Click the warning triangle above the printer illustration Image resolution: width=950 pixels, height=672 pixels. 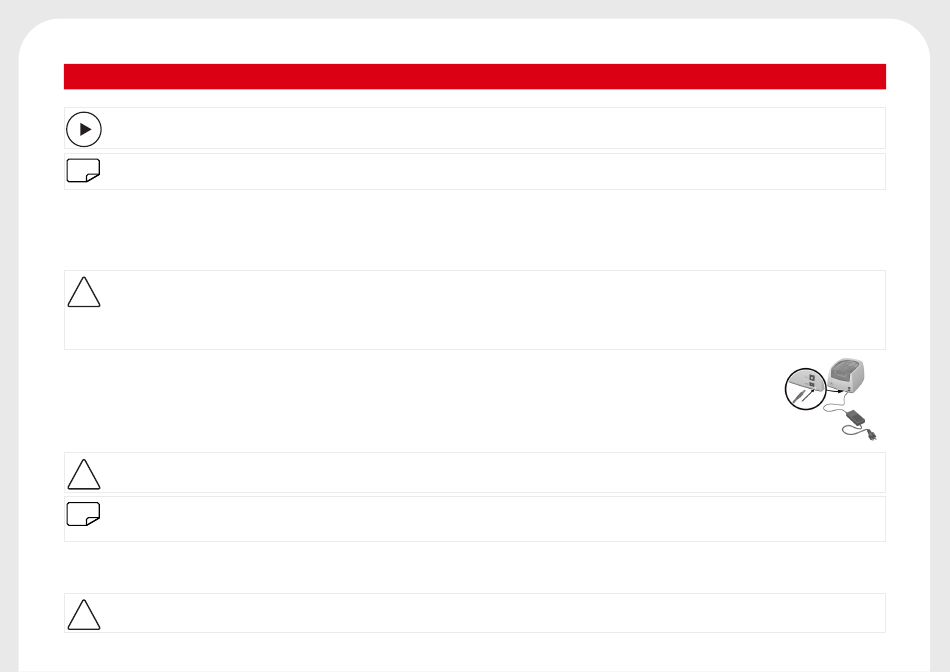coord(84,292)
